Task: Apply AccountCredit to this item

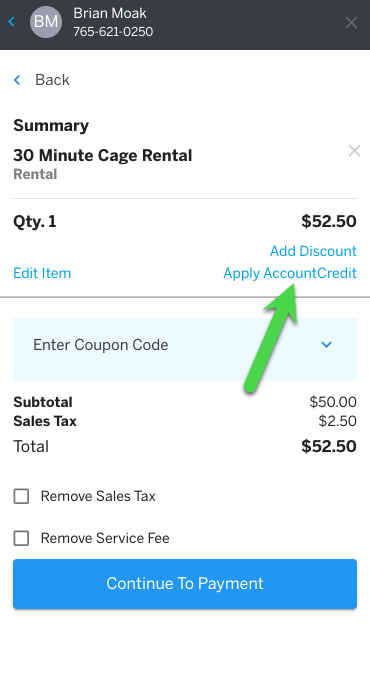Action: tap(290, 273)
